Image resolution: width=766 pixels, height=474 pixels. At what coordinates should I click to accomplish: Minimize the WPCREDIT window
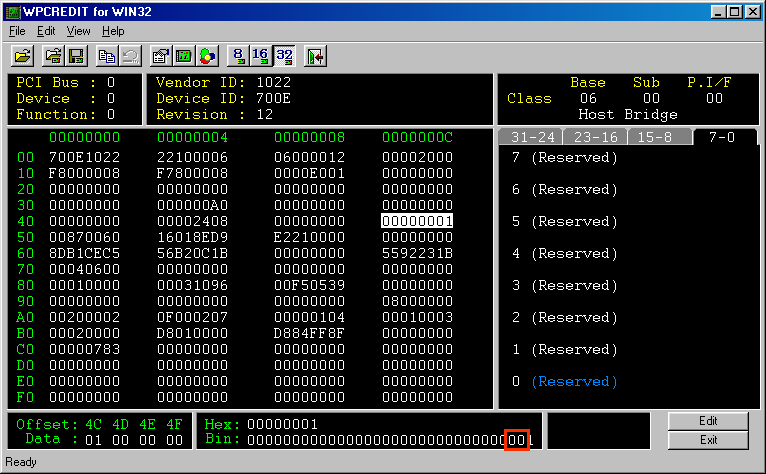tap(718, 12)
